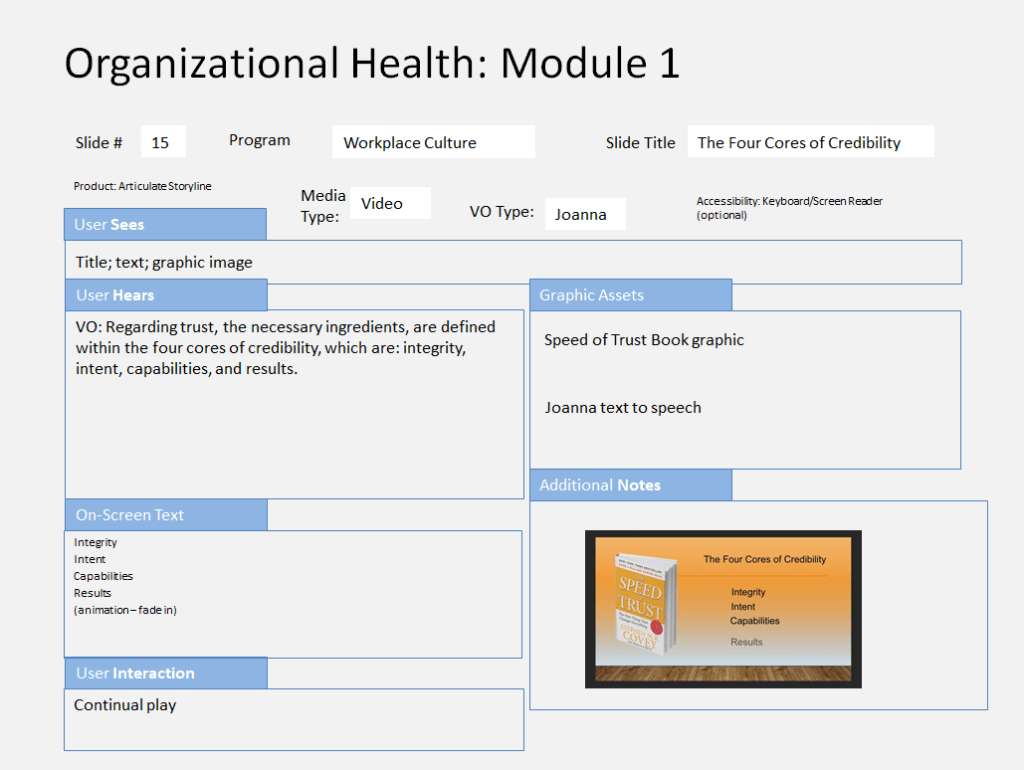Screen dimensions: 1024x770
Task: Select the Media Type field 'Video'
Action: tap(389, 203)
